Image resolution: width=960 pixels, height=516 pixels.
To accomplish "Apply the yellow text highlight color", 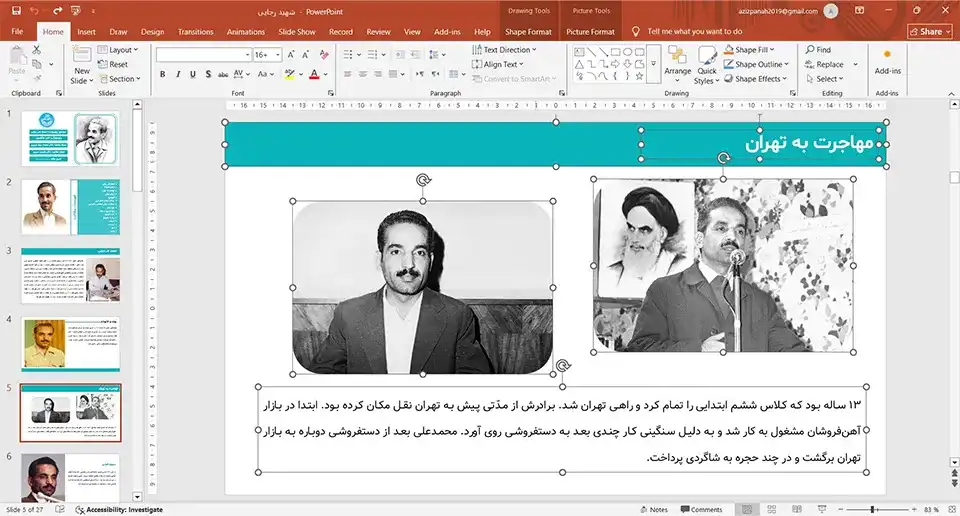I will pos(290,74).
